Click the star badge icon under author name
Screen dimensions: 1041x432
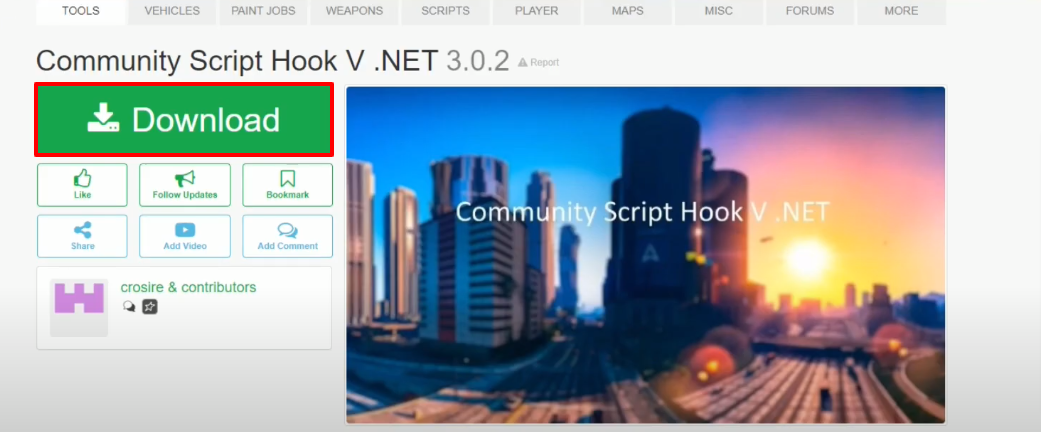point(150,307)
